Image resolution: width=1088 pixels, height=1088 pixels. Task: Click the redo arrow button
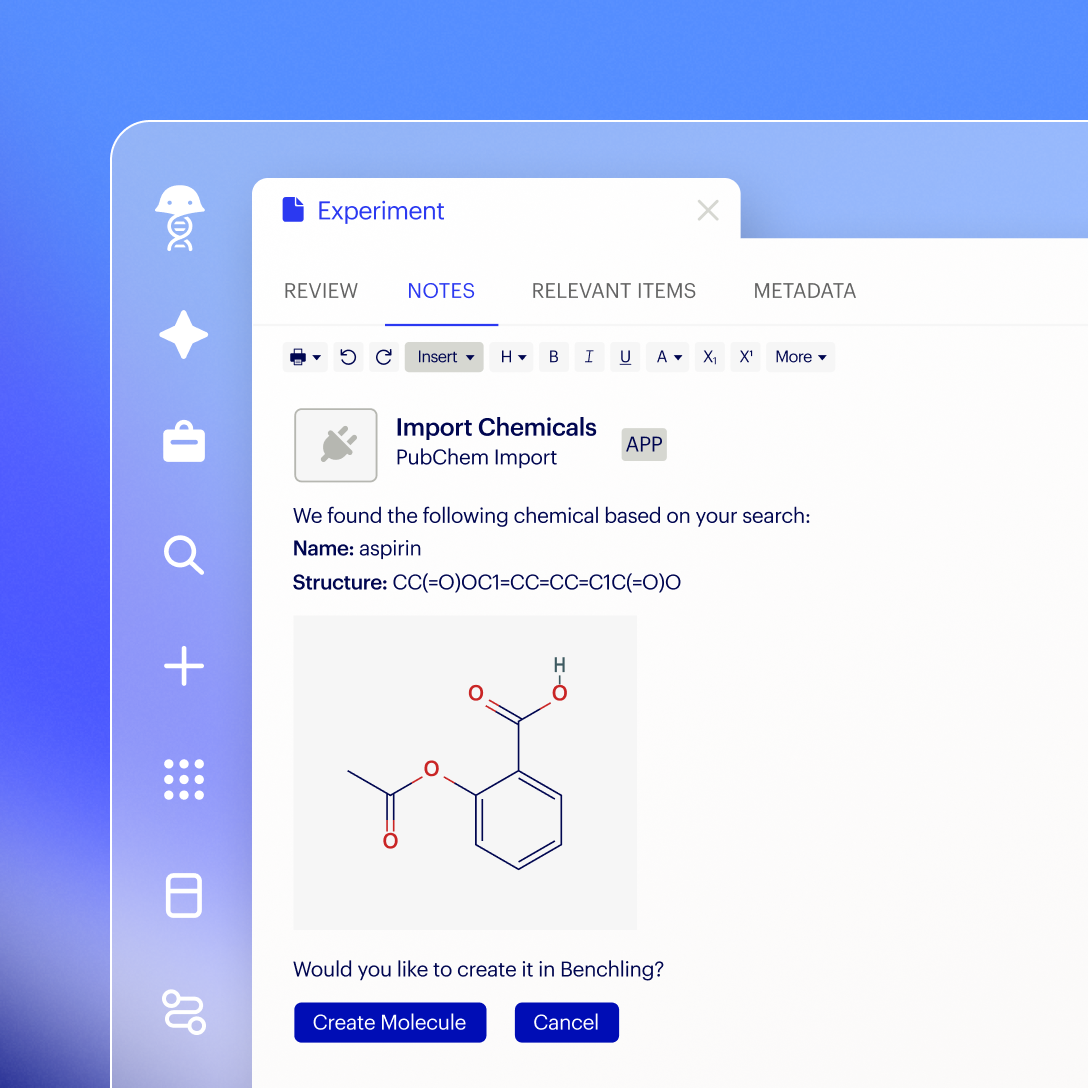click(384, 357)
